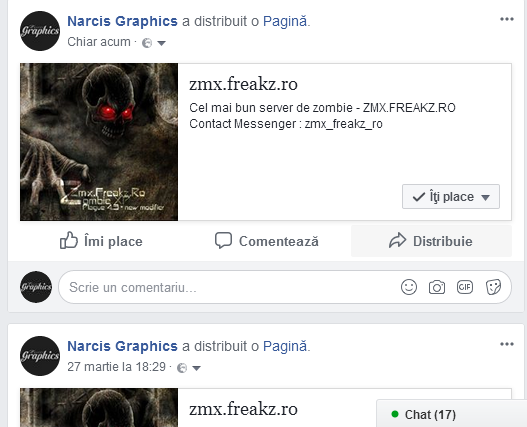
Task: Open the 27 martie la 18:29 timestamp
Action: pos(116,367)
